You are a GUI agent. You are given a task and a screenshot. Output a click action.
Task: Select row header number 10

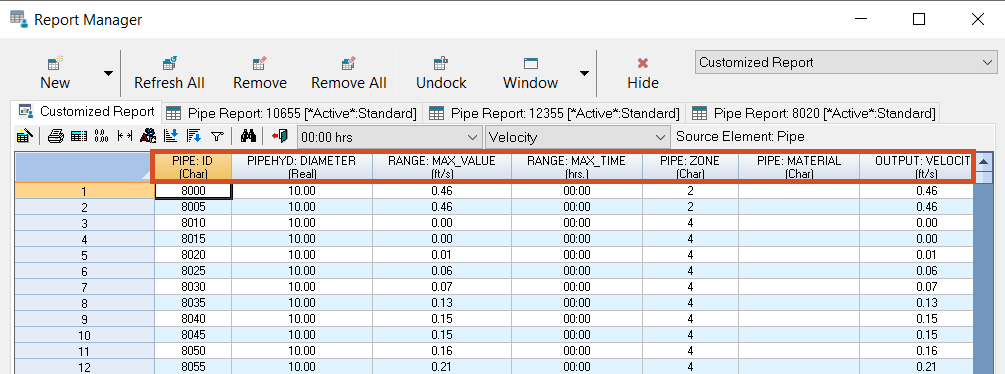[x=85, y=335]
